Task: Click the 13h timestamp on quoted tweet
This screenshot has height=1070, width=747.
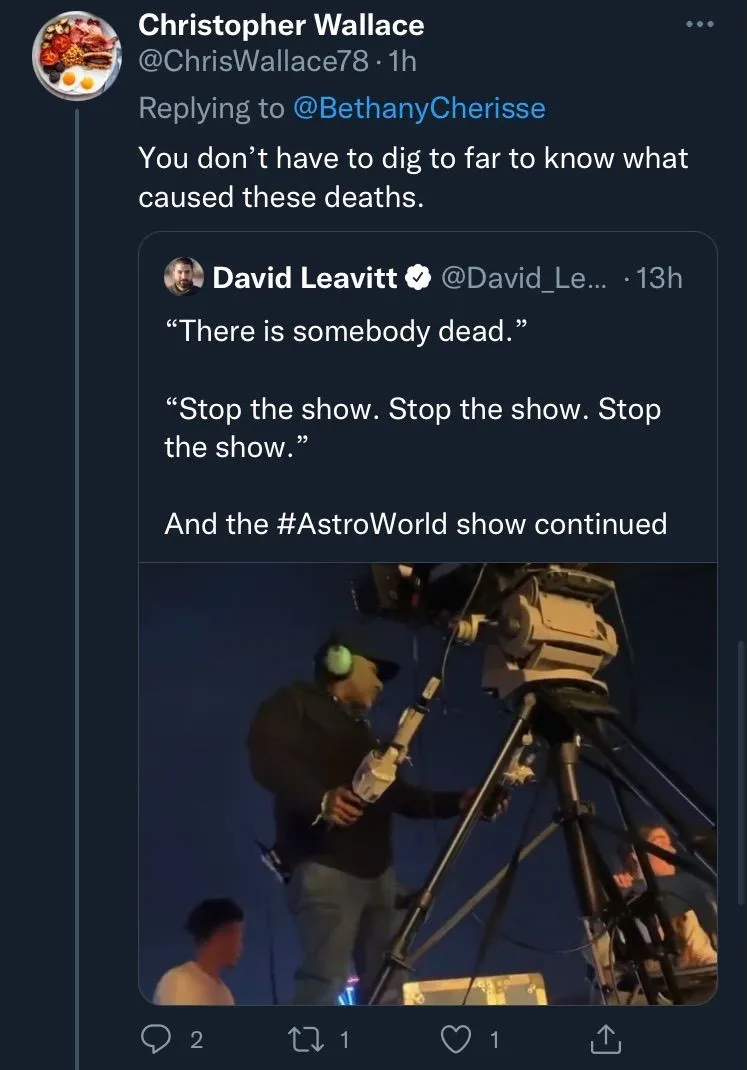Action: [660, 278]
